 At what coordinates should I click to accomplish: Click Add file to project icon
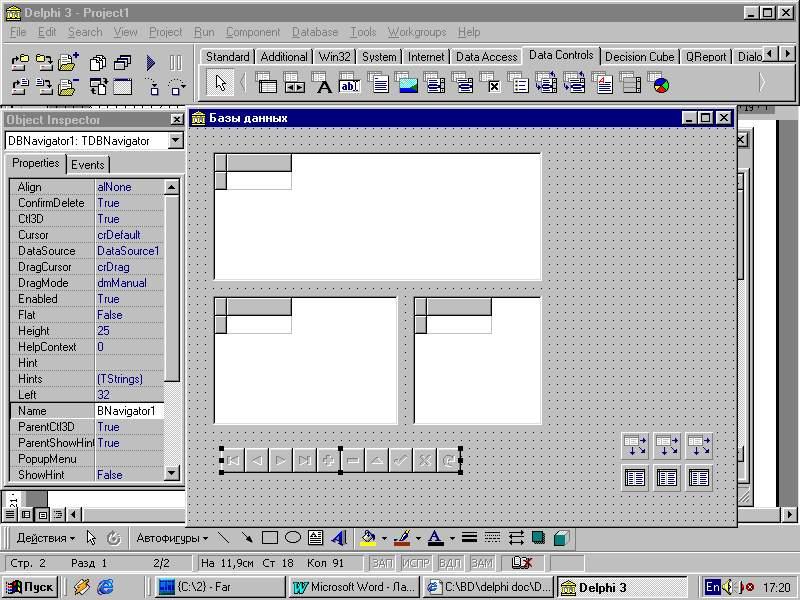68,62
